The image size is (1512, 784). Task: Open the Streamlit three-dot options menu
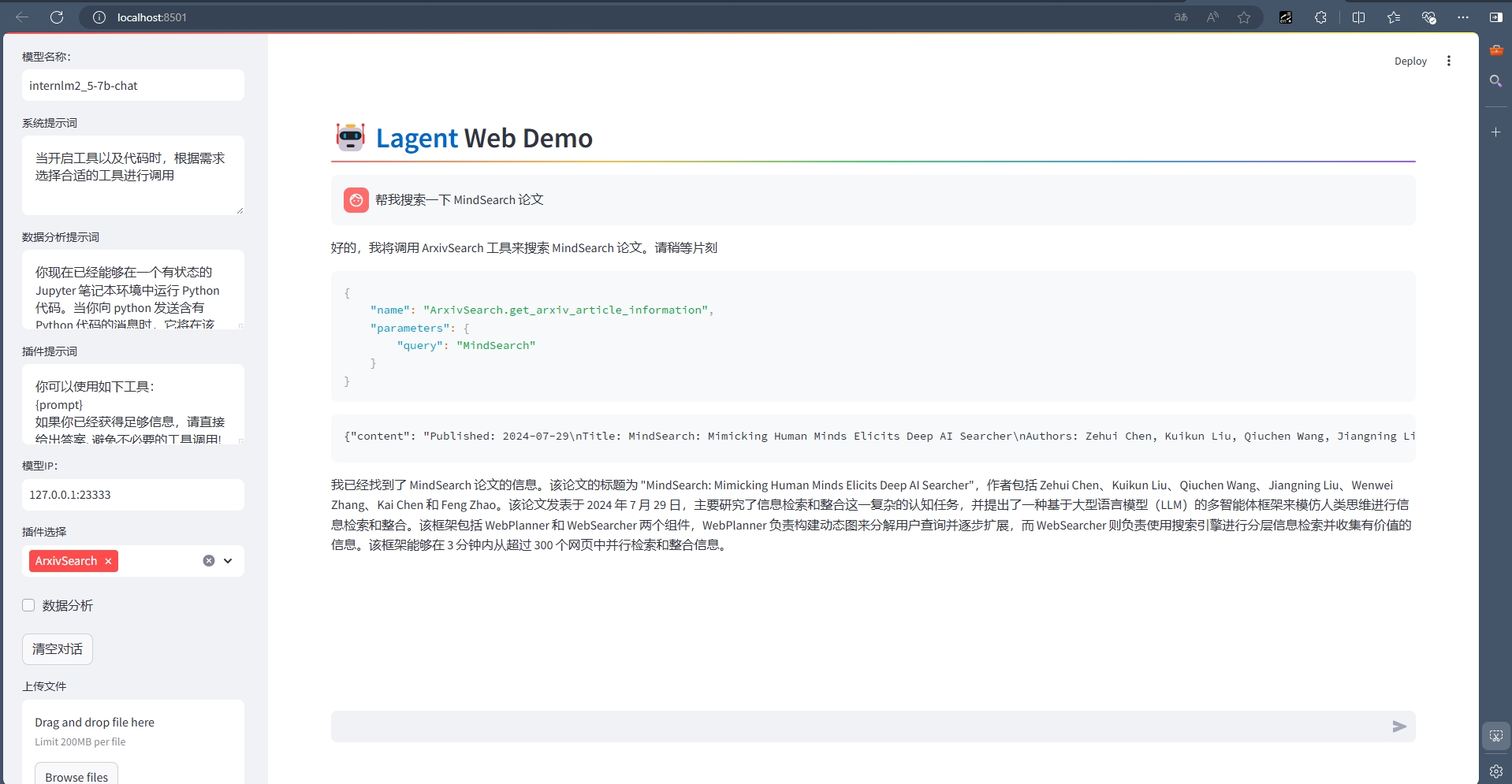pos(1448,61)
